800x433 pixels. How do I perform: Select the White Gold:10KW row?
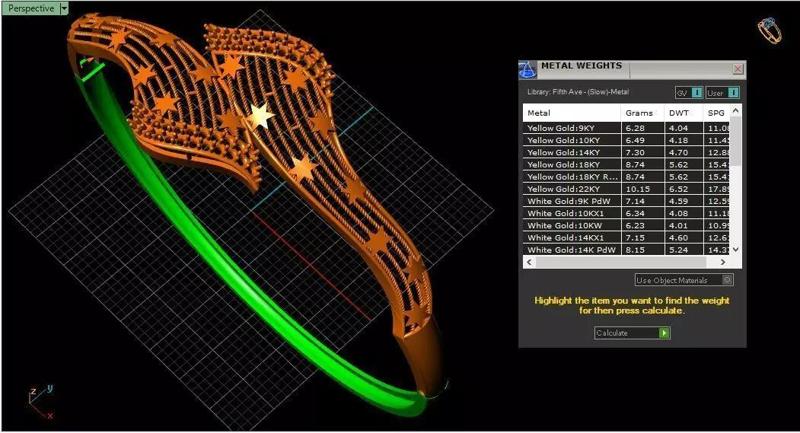point(627,225)
